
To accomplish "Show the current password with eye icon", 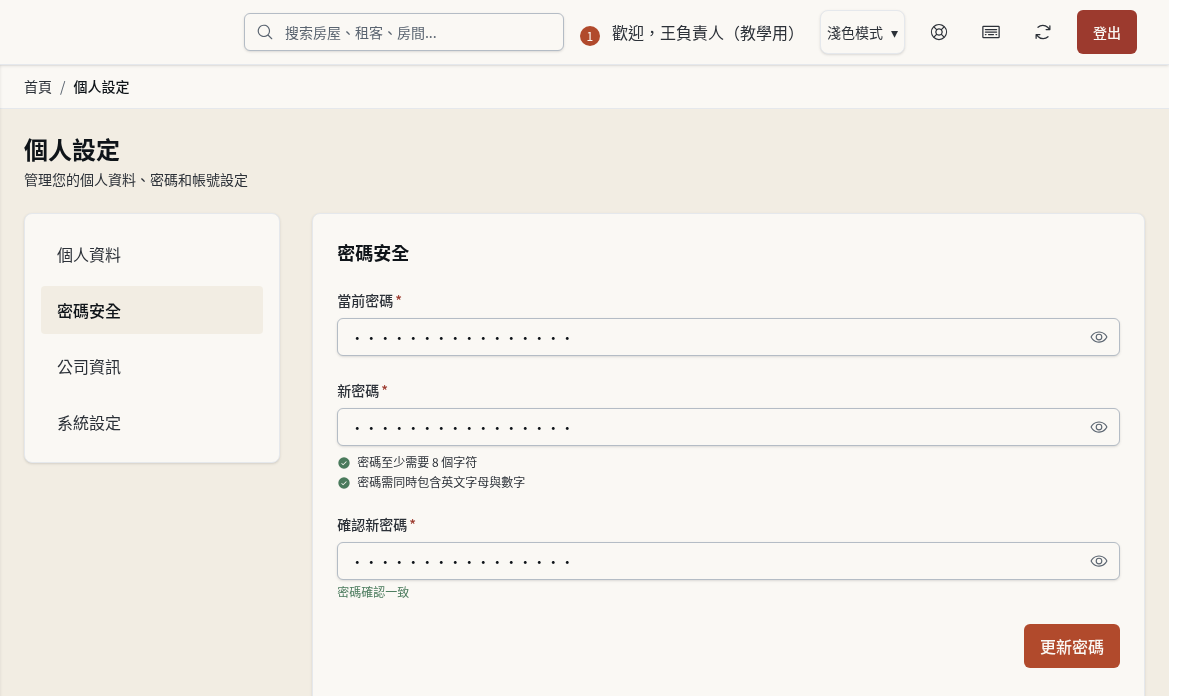I will tap(1099, 337).
